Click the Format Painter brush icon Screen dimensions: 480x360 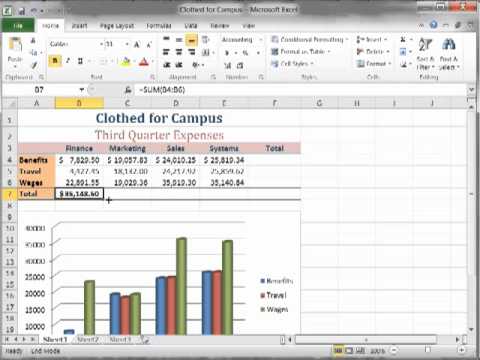(x=34, y=65)
